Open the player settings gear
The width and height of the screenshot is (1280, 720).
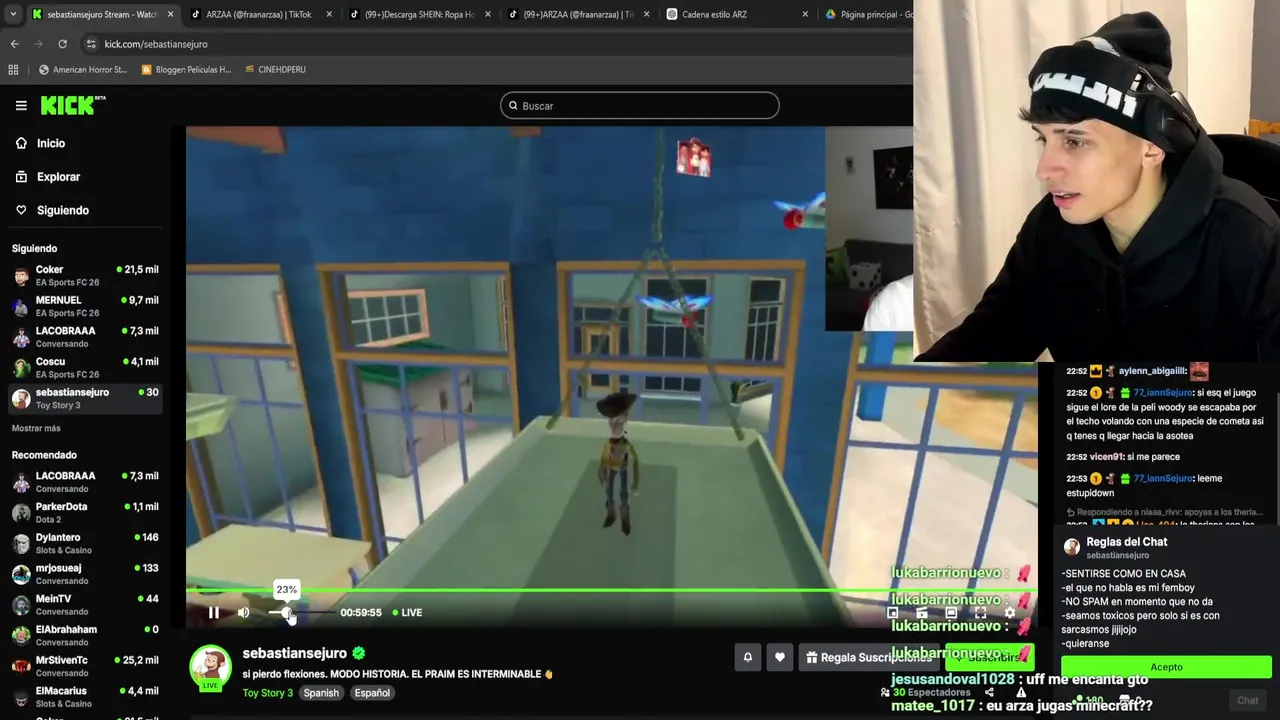tap(1009, 613)
